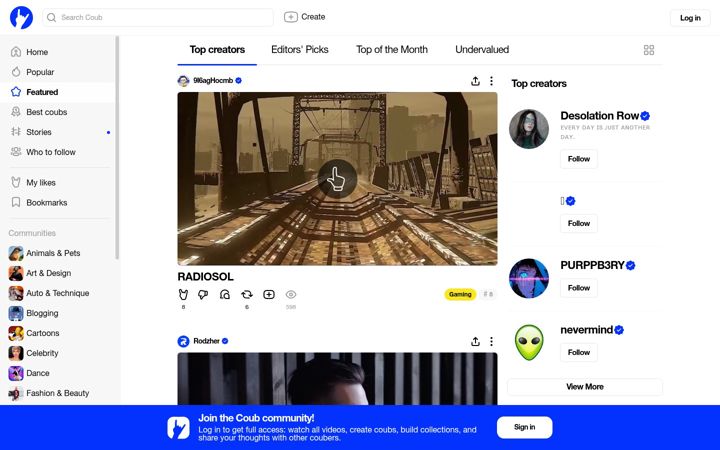Open the nevermind profile name
The width and height of the screenshot is (720, 450).
[586, 330]
